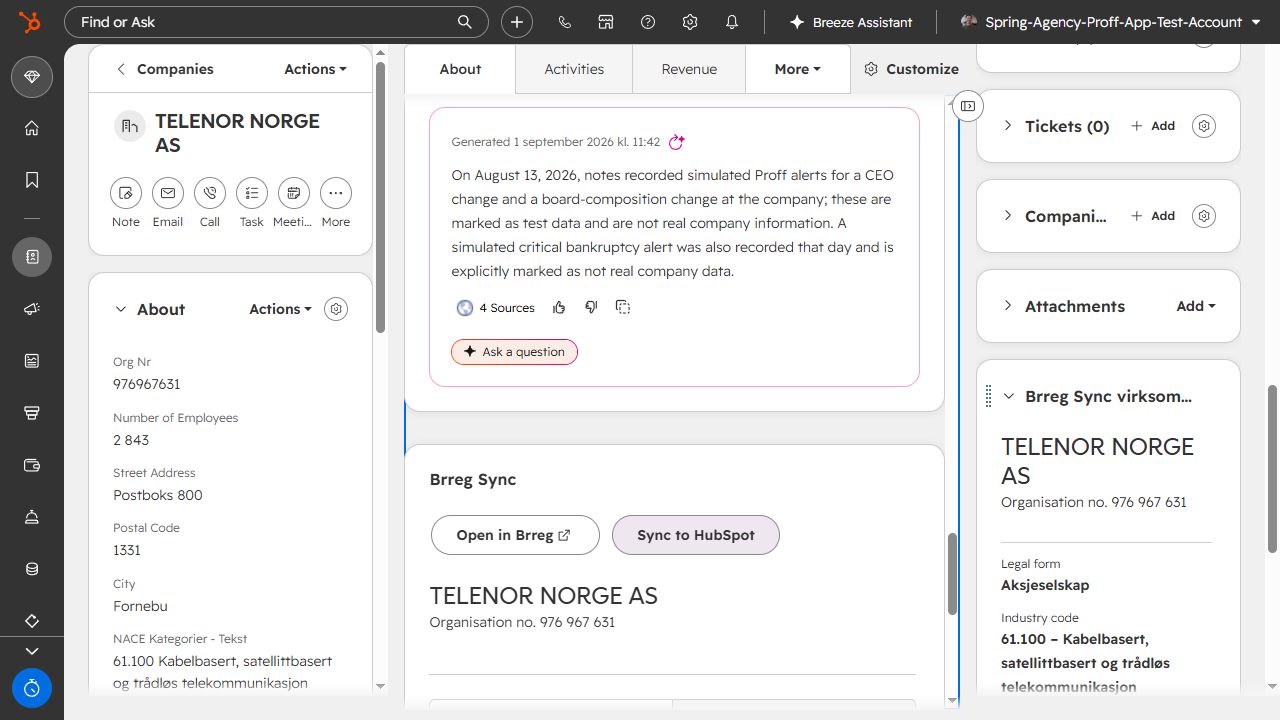Open the Commerce wallet sidebar icon
This screenshot has height=720, width=1280.
[x=32, y=465]
